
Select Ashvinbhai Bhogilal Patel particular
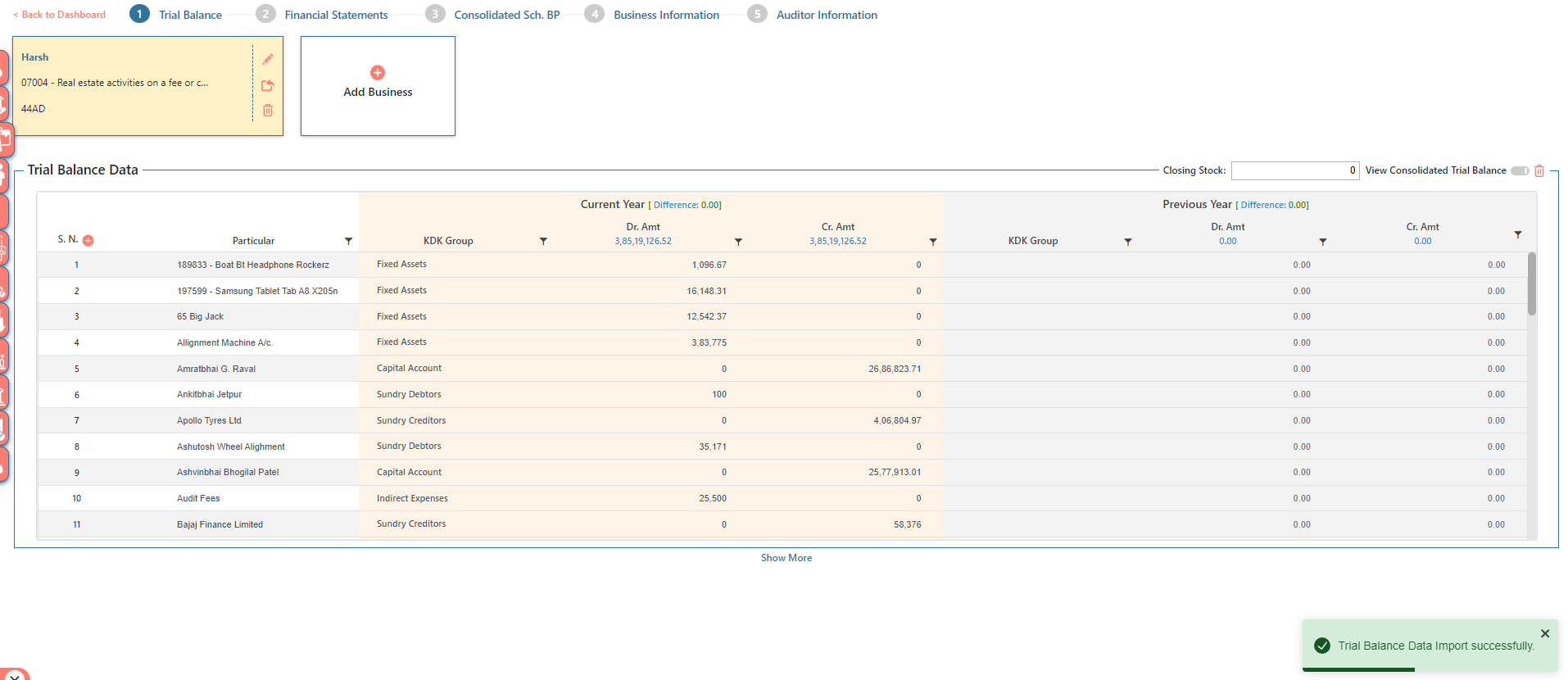pos(228,472)
